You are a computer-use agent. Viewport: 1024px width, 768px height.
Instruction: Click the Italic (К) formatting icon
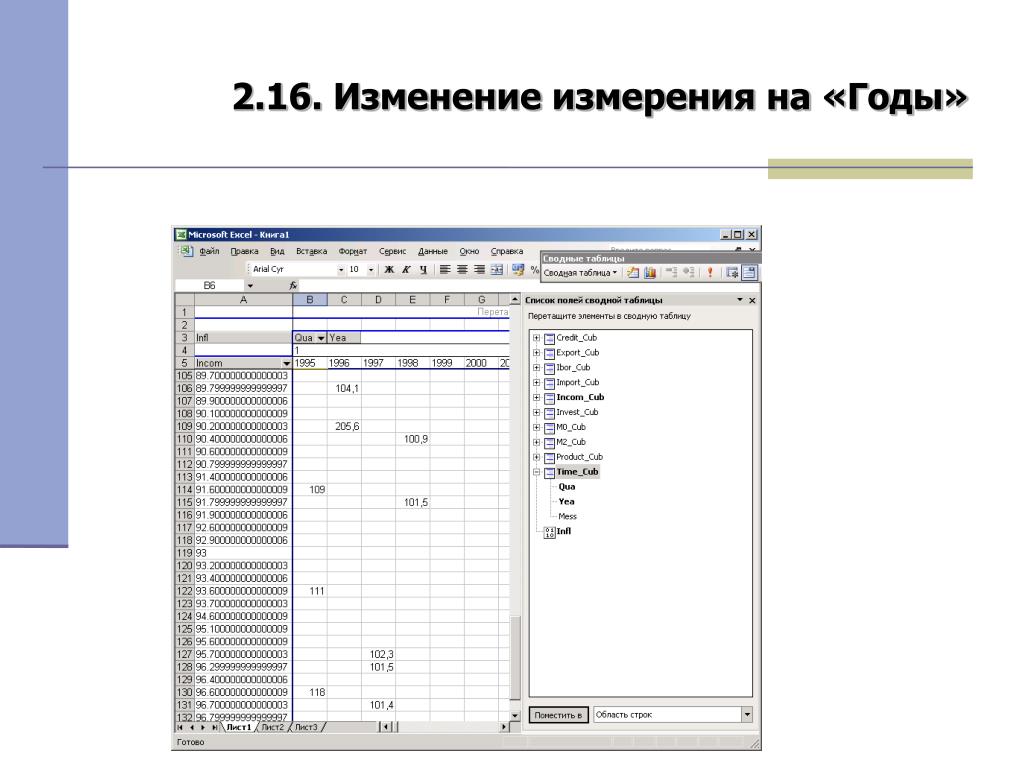(x=406, y=269)
